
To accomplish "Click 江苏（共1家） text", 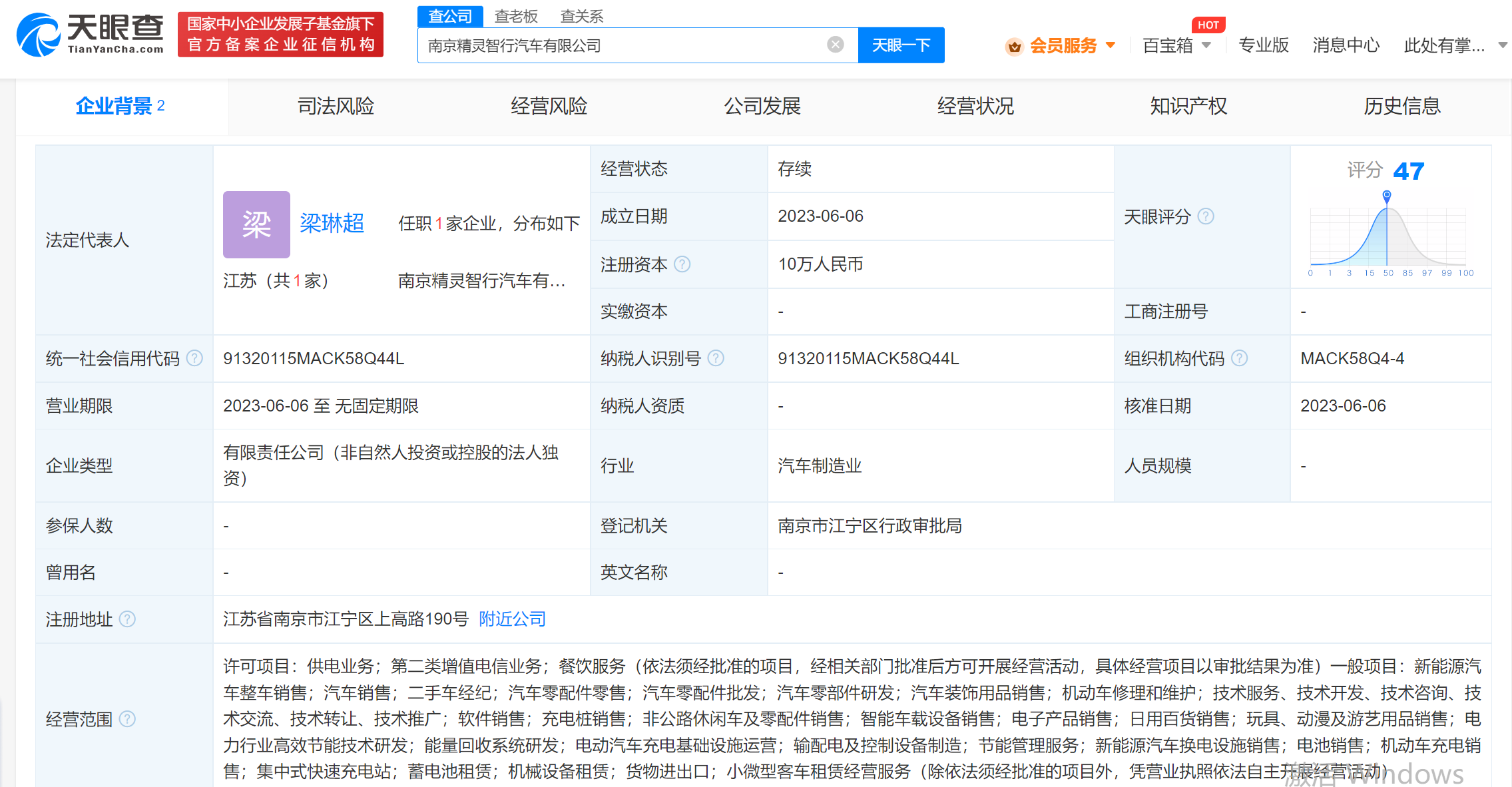I will pos(276,281).
